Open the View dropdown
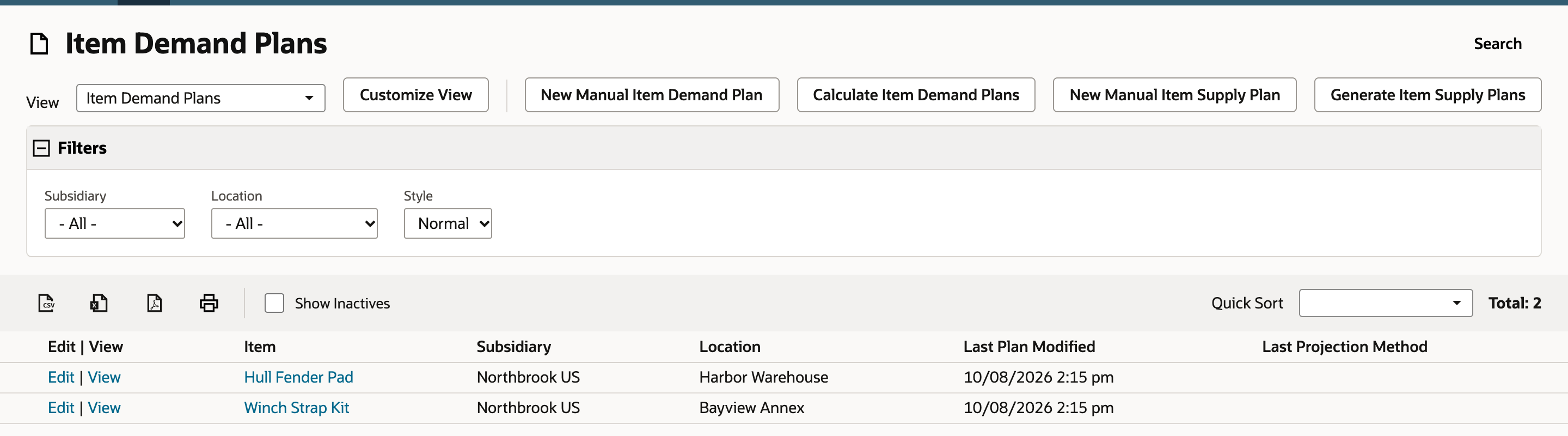1568x436 pixels. click(201, 98)
